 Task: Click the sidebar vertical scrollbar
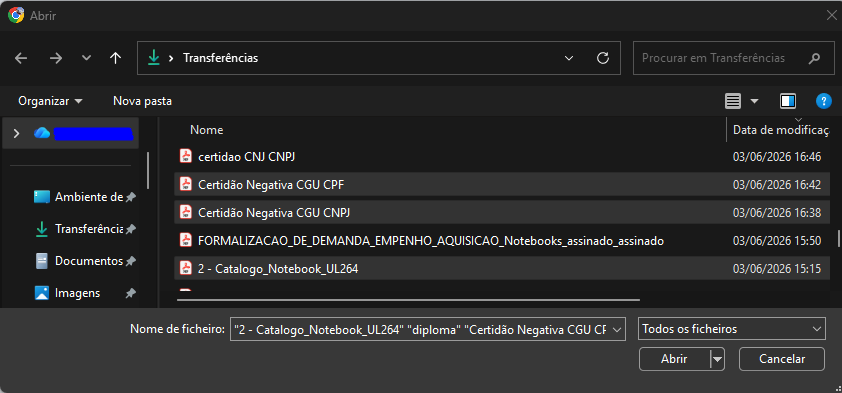point(148,170)
